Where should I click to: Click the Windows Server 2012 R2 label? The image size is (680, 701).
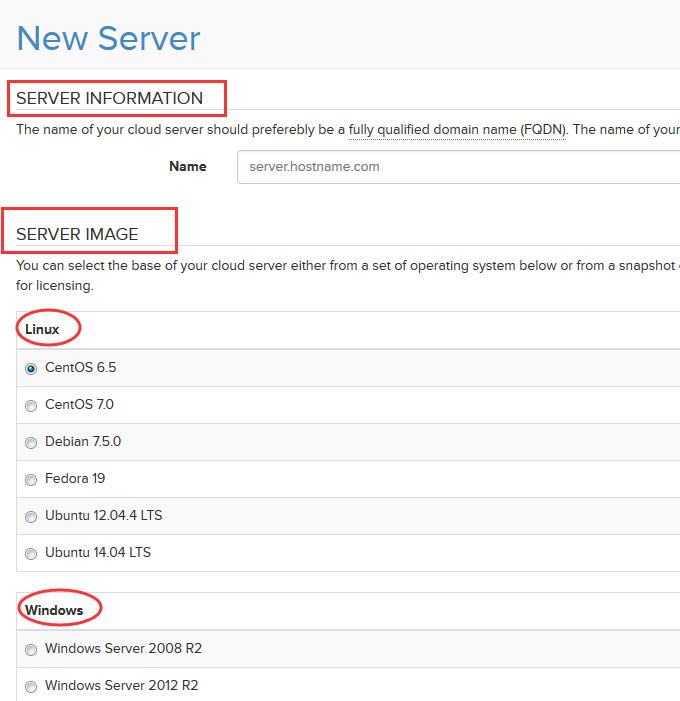(x=122, y=685)
